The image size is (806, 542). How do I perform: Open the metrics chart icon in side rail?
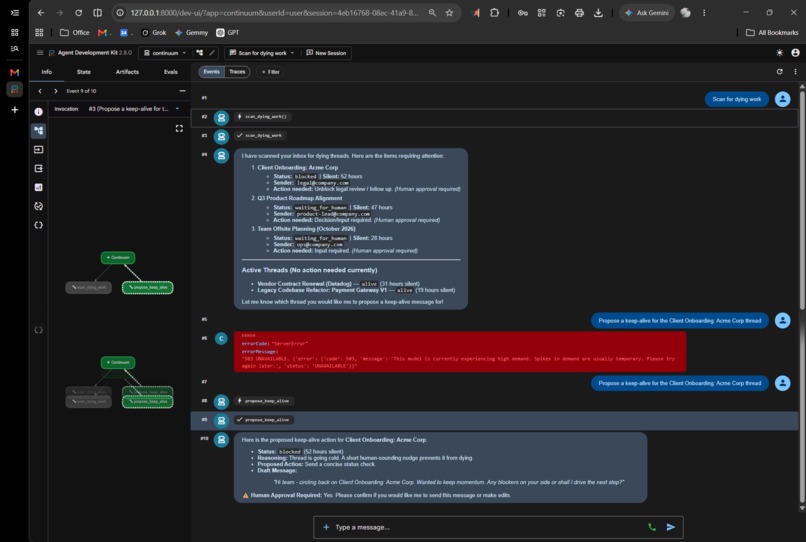click(39, 187)
